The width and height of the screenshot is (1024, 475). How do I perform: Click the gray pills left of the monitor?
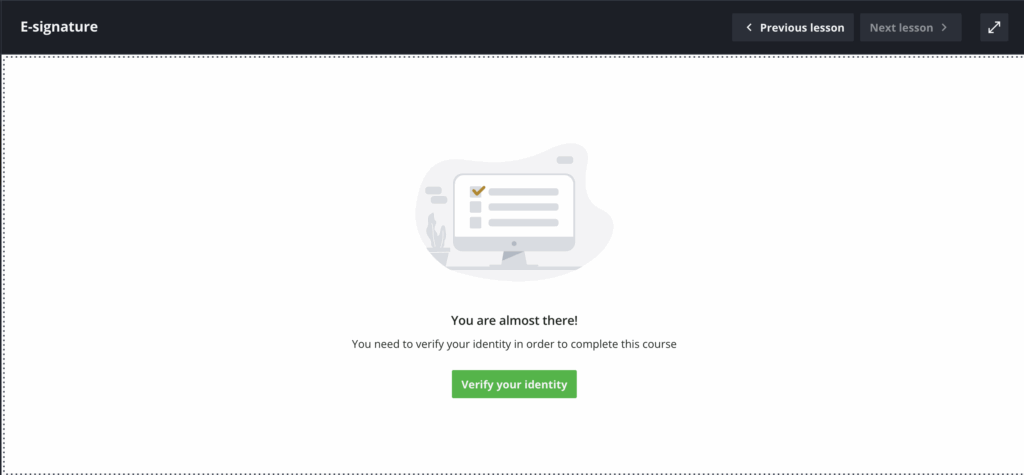coord(436,195)
